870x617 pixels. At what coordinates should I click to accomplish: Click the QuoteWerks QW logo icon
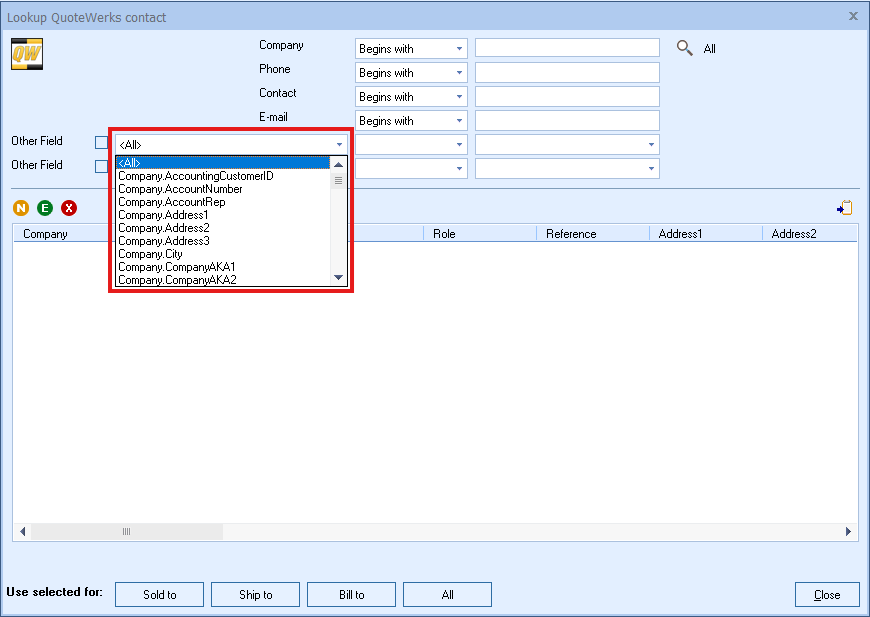(27, 54)
